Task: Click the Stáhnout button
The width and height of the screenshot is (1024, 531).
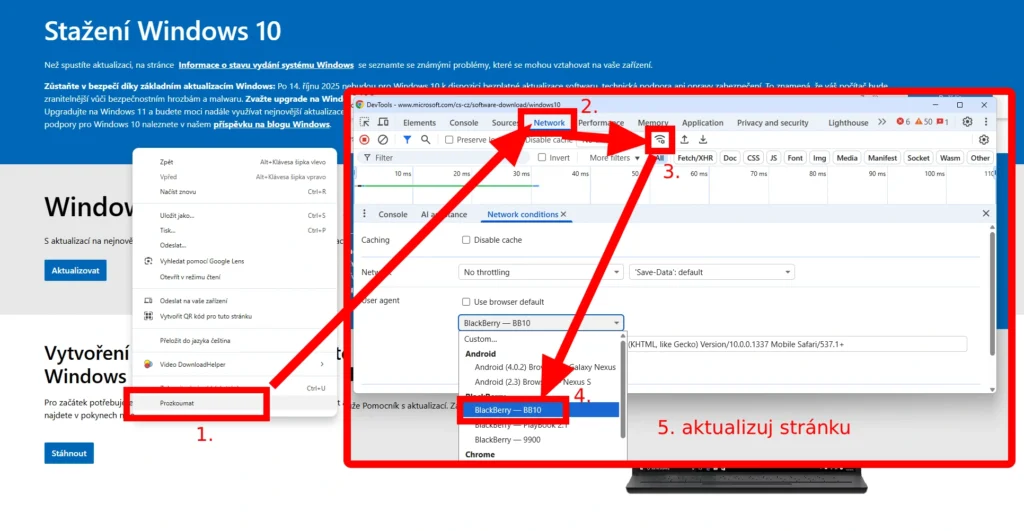Action: 69,453
